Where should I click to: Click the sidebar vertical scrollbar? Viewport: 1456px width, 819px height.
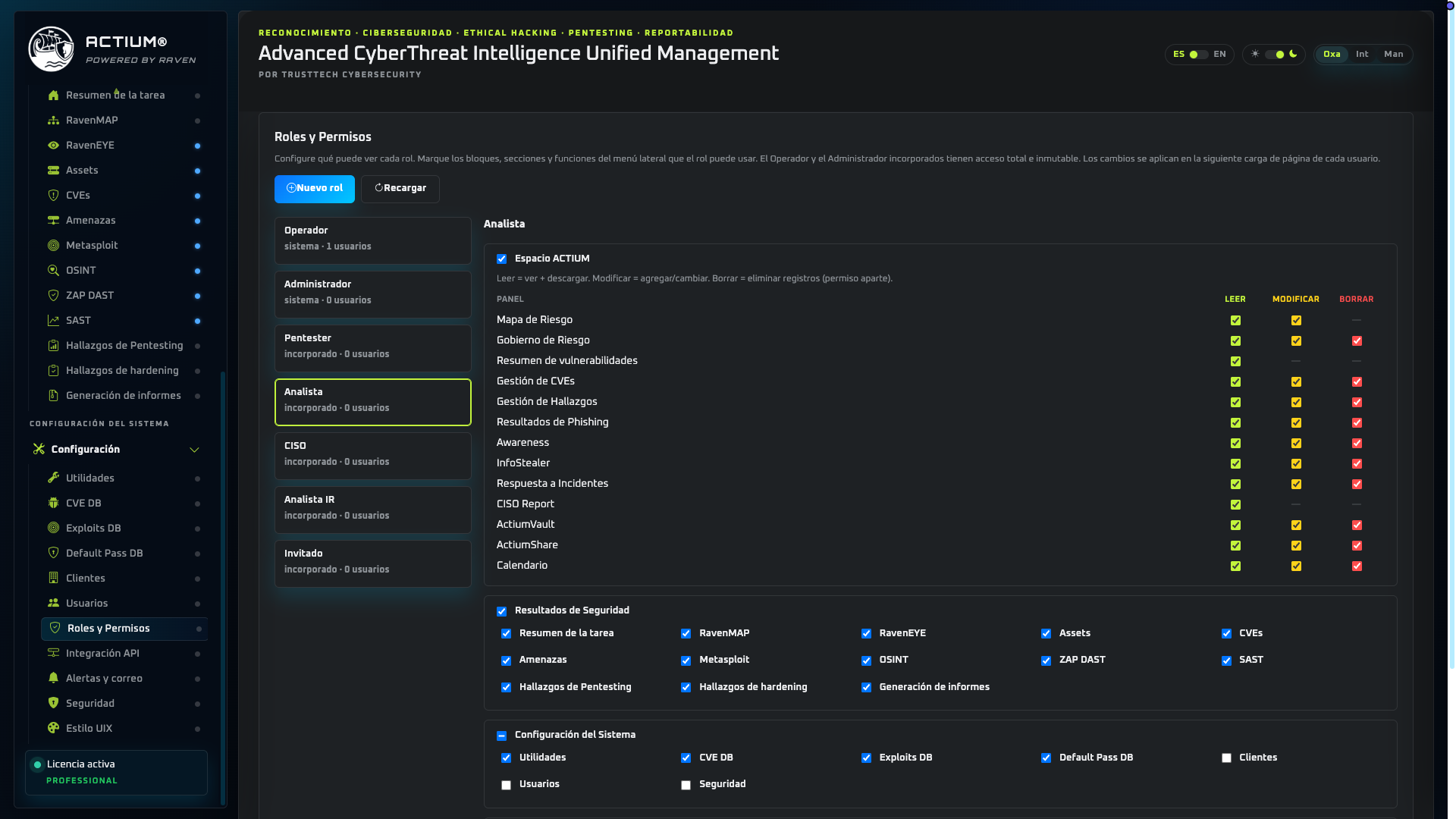pyautogui.click(x=222, y=588)
